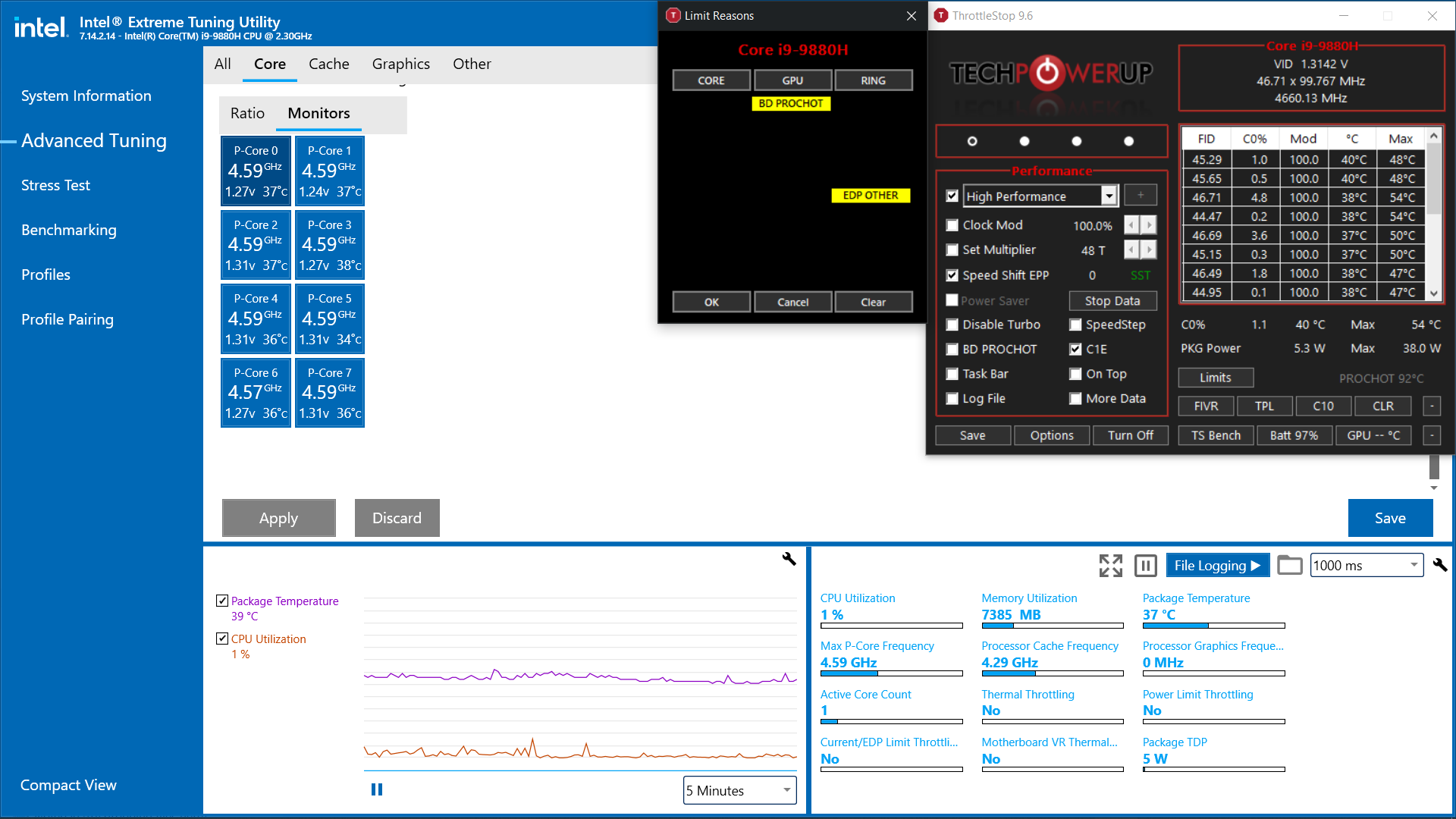Screen dimensions: 1456x819
Task: Toggle the Clock Mod checkbox
Action: 952,225
